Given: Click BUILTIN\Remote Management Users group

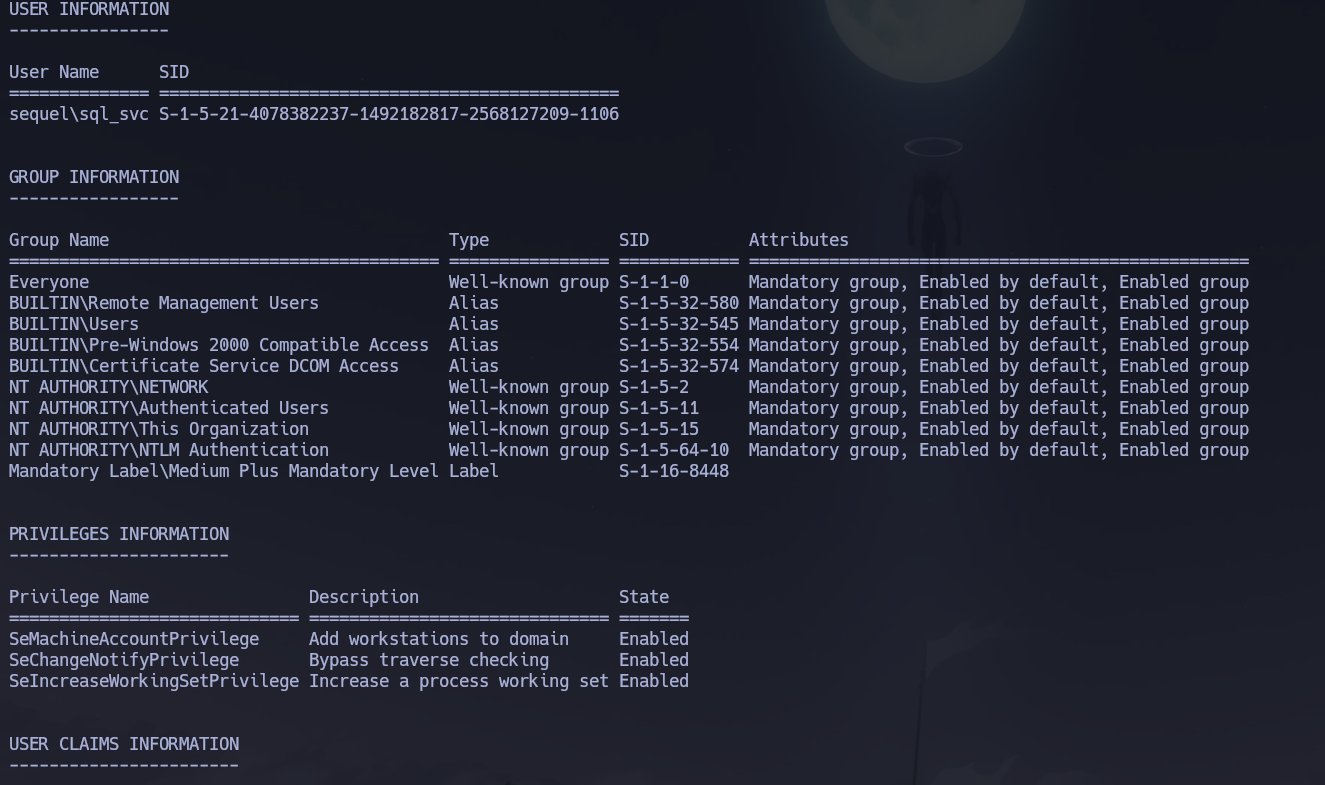Looking at the screenshot, I should click(x=163, y=303).
